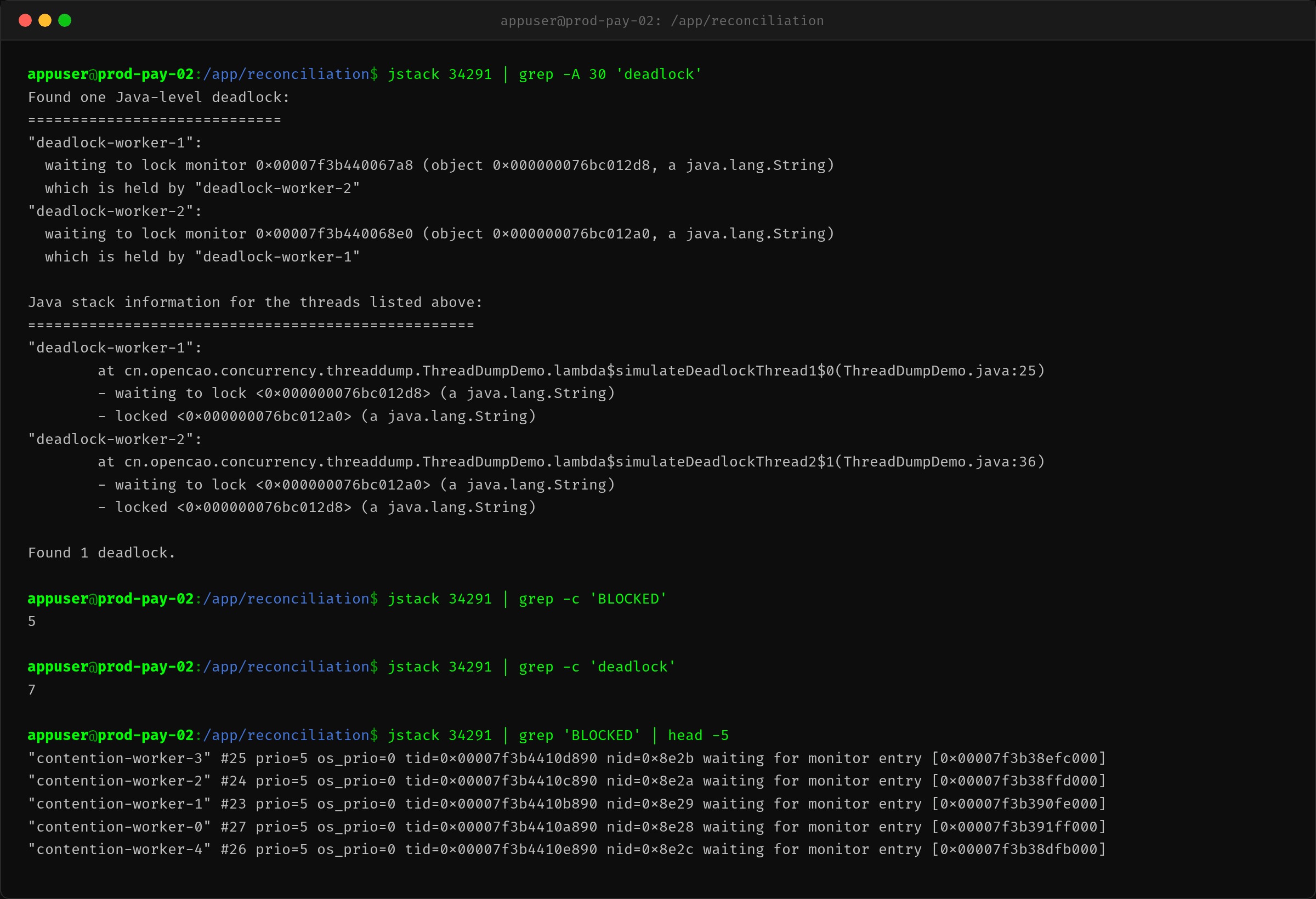The height and width of the screenshot is (899, 1316).
Task: Click 'waiting to lock <0x000000076bc012a0>' line
Action: click(x=356, y=485)
